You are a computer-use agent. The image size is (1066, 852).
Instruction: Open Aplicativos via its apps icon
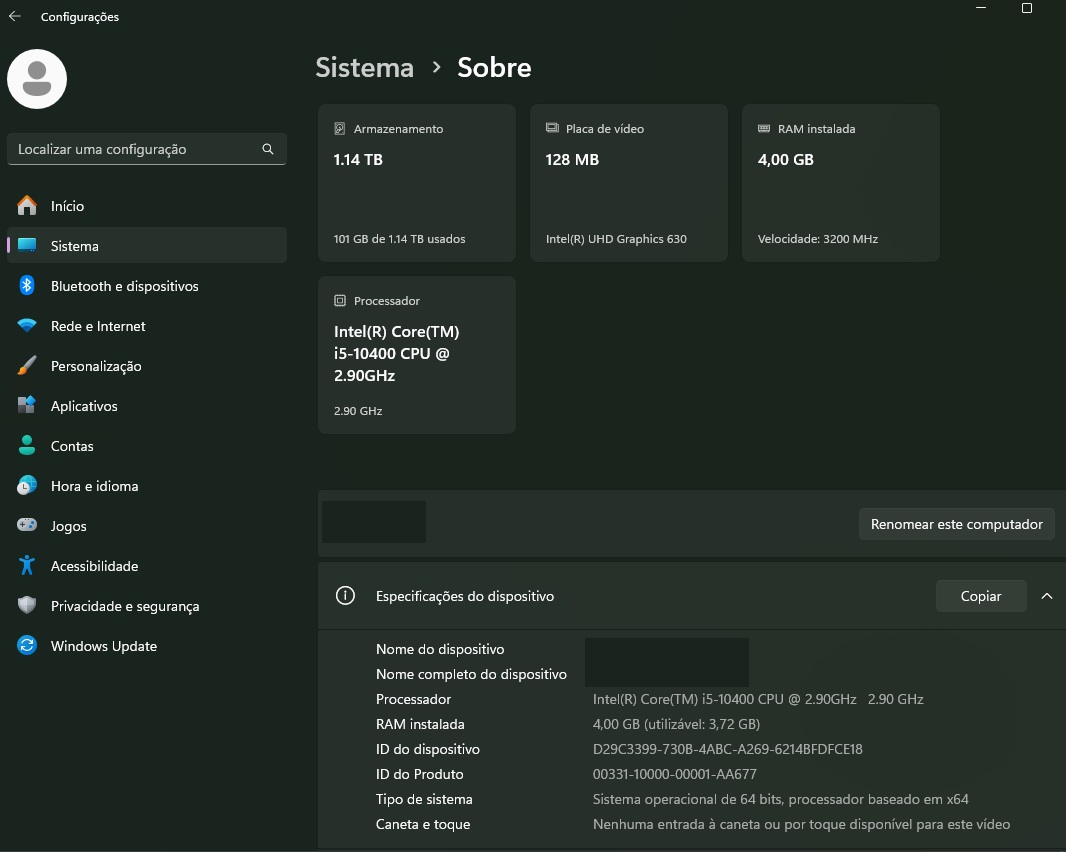(x=25, y=406)
